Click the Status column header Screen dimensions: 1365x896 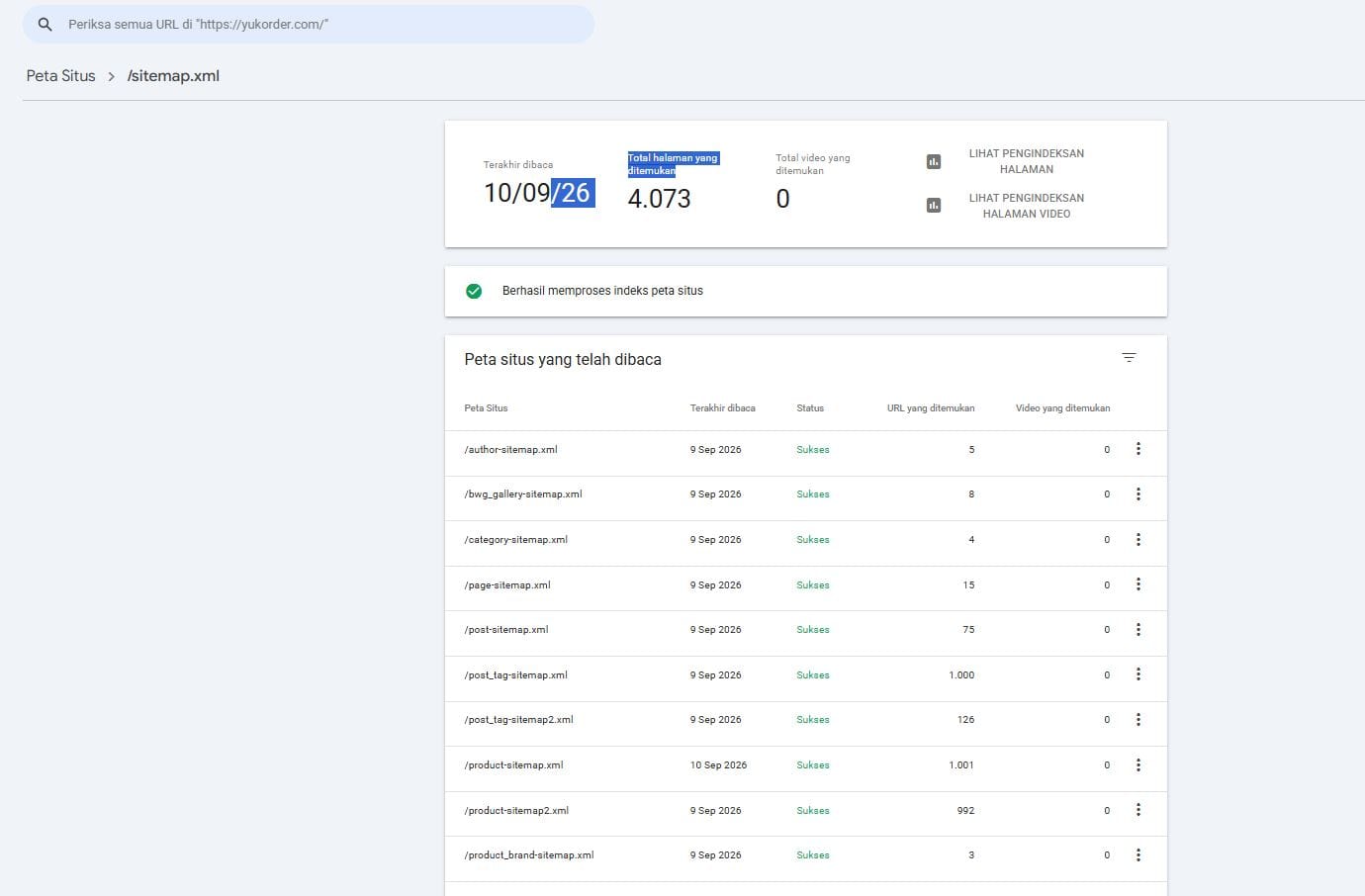(x=810, y=407)
